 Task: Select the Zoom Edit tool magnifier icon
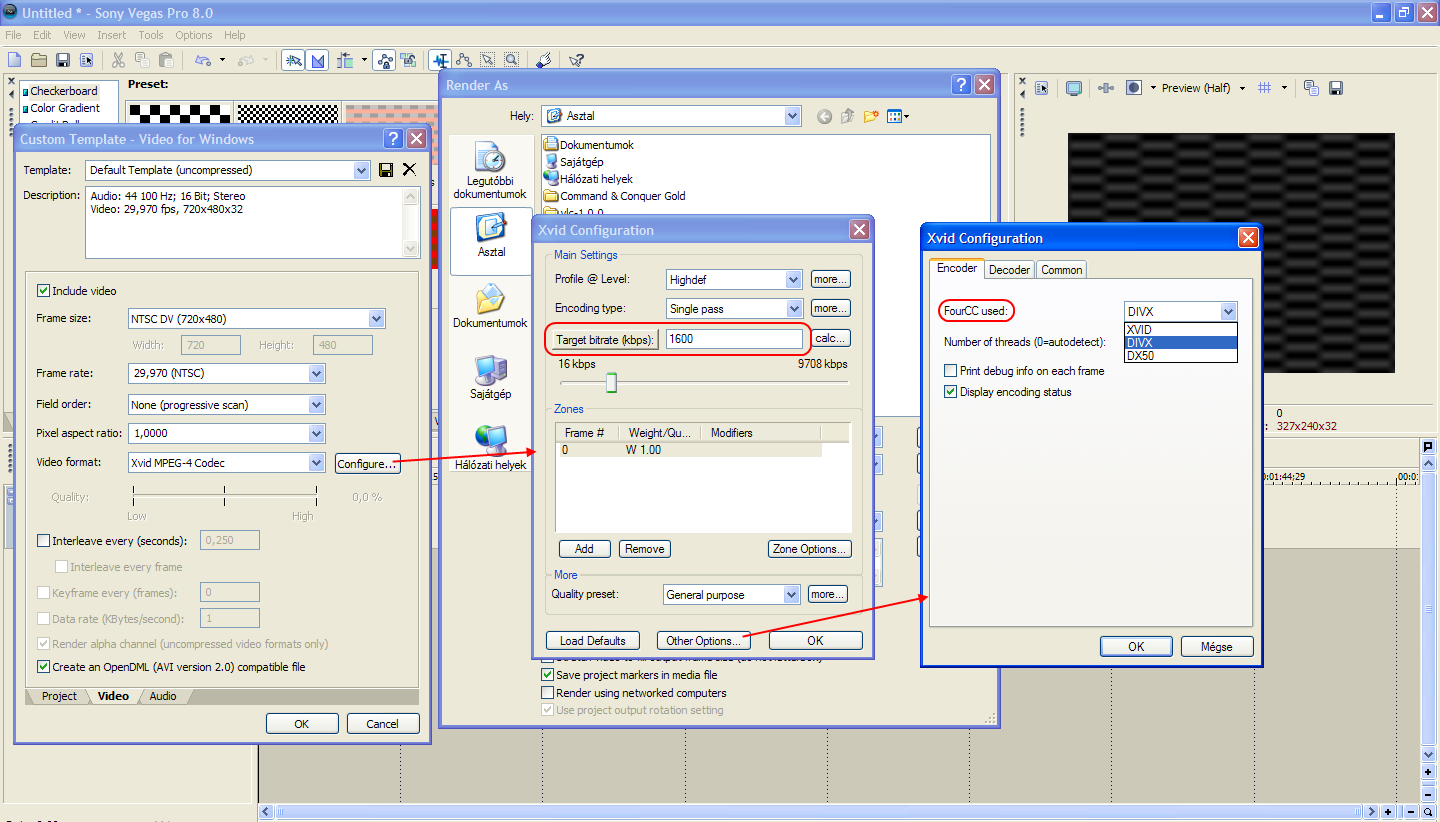pyautogui.click(x=511, y=60)
